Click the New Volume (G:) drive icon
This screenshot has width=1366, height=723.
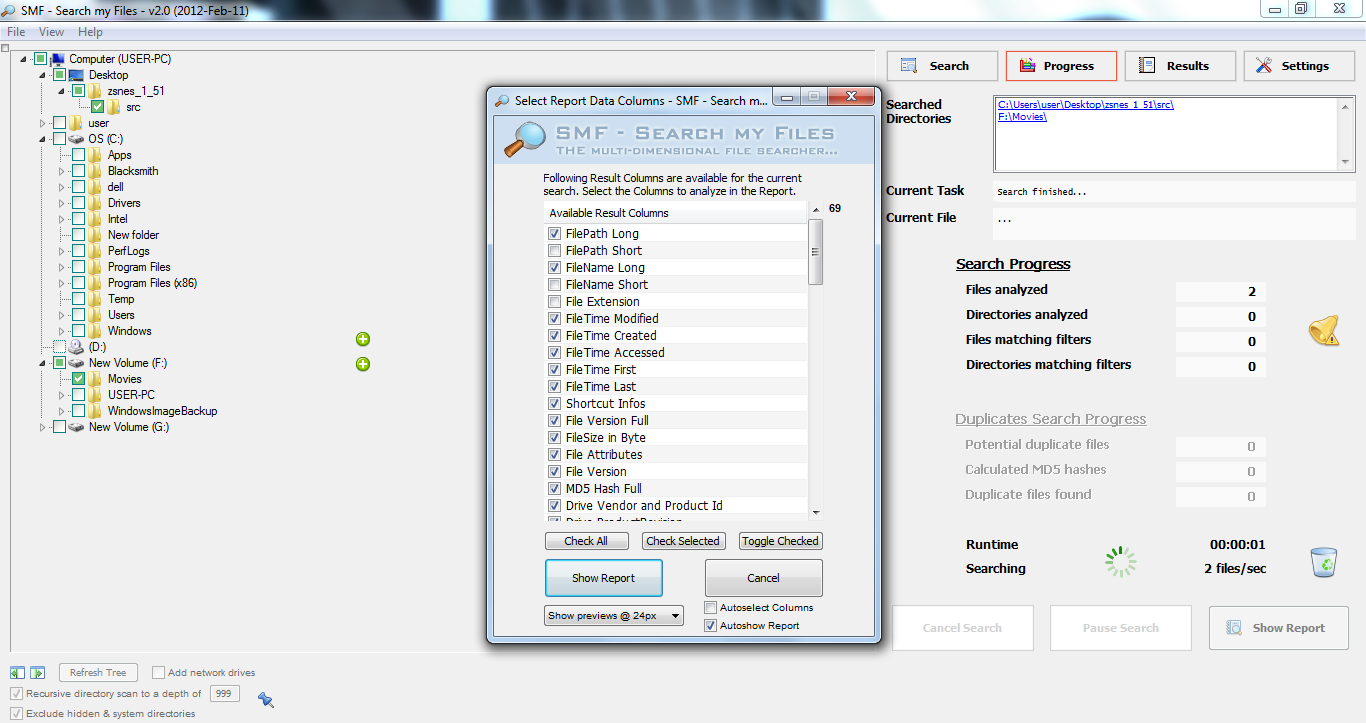pyautogui.click(x=76, y=427)
